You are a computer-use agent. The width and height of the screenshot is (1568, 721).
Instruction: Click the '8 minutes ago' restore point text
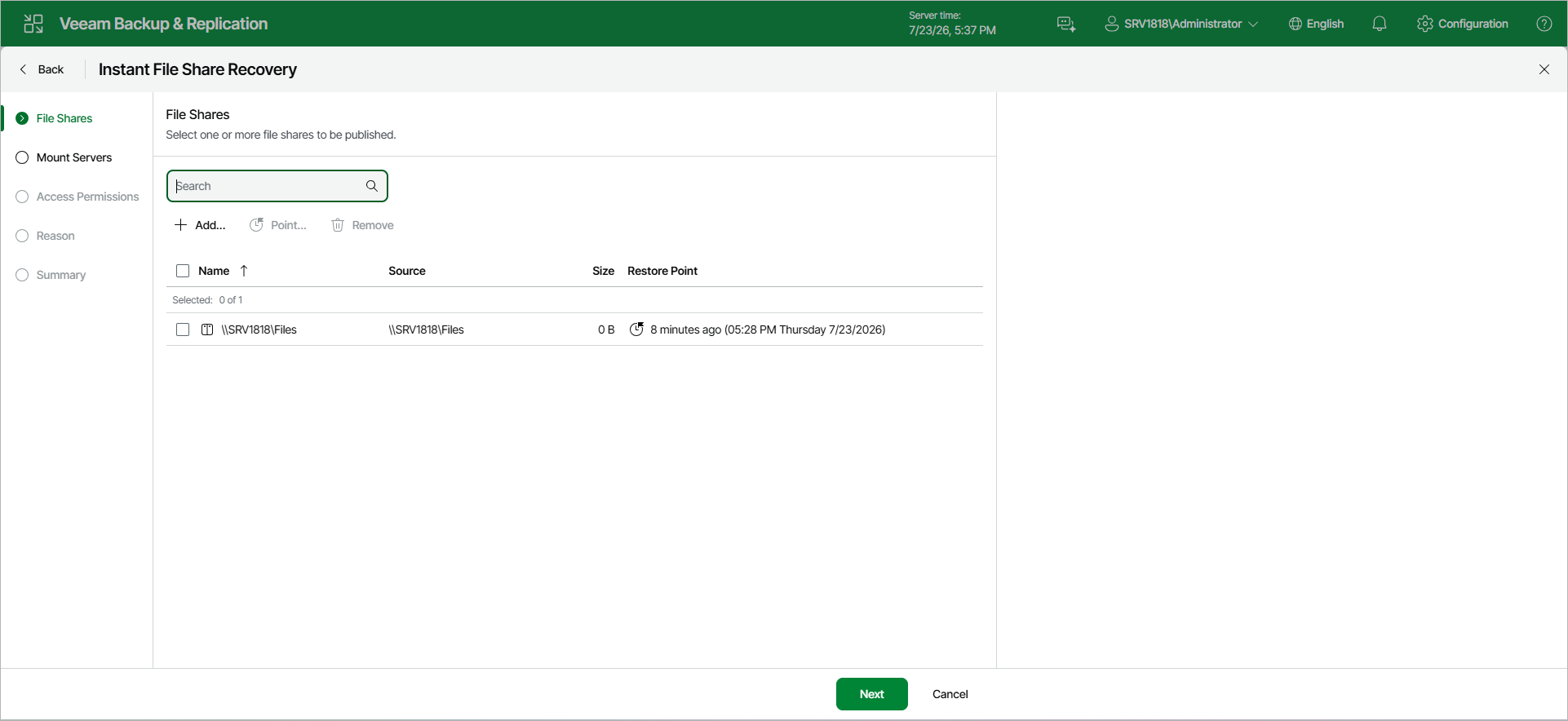click(x=768, y=330)
